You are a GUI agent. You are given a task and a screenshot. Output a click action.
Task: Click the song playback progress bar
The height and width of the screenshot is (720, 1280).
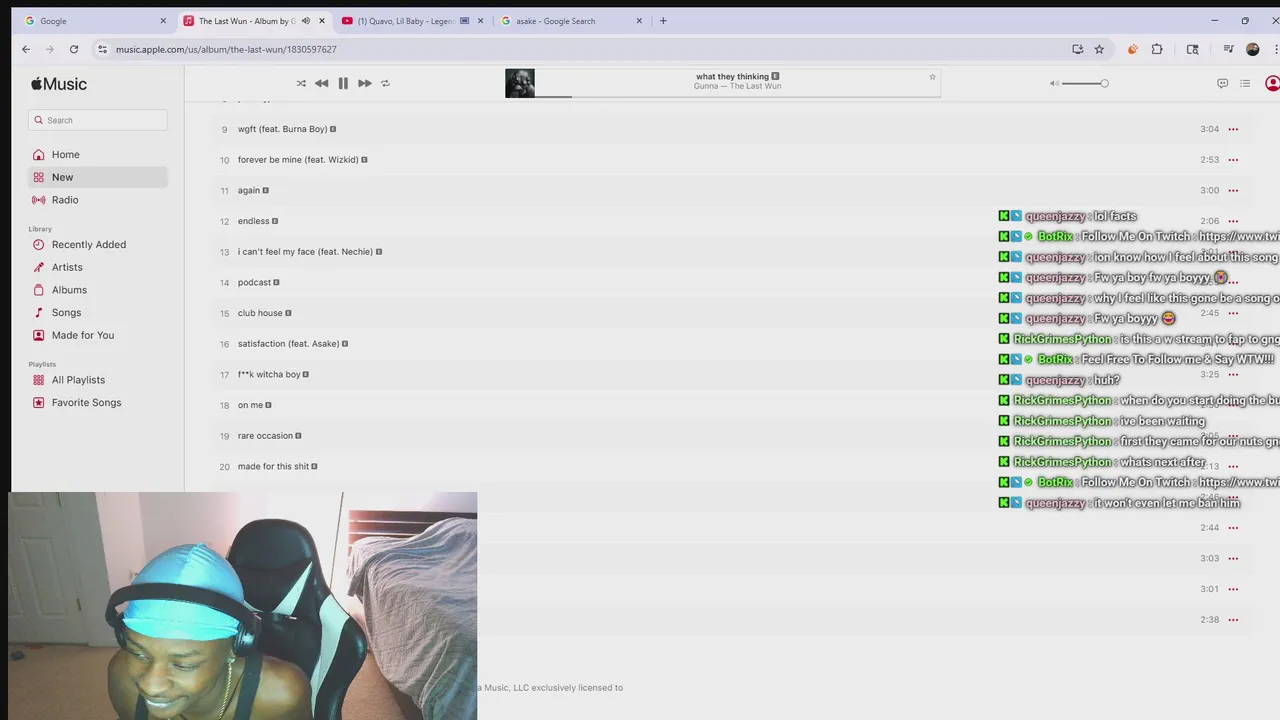point(738,97)
